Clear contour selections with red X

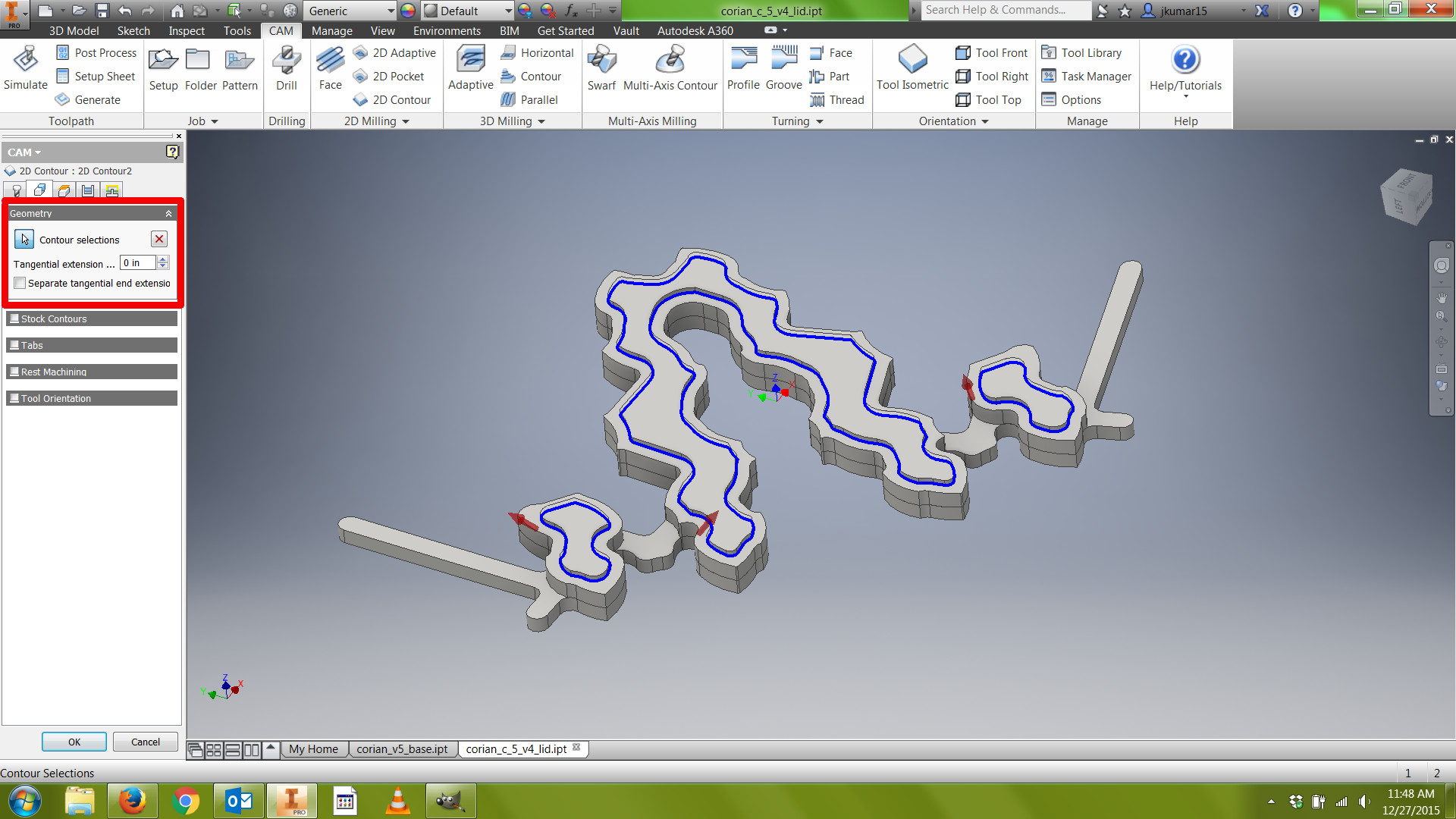click(x=159, y=240)
